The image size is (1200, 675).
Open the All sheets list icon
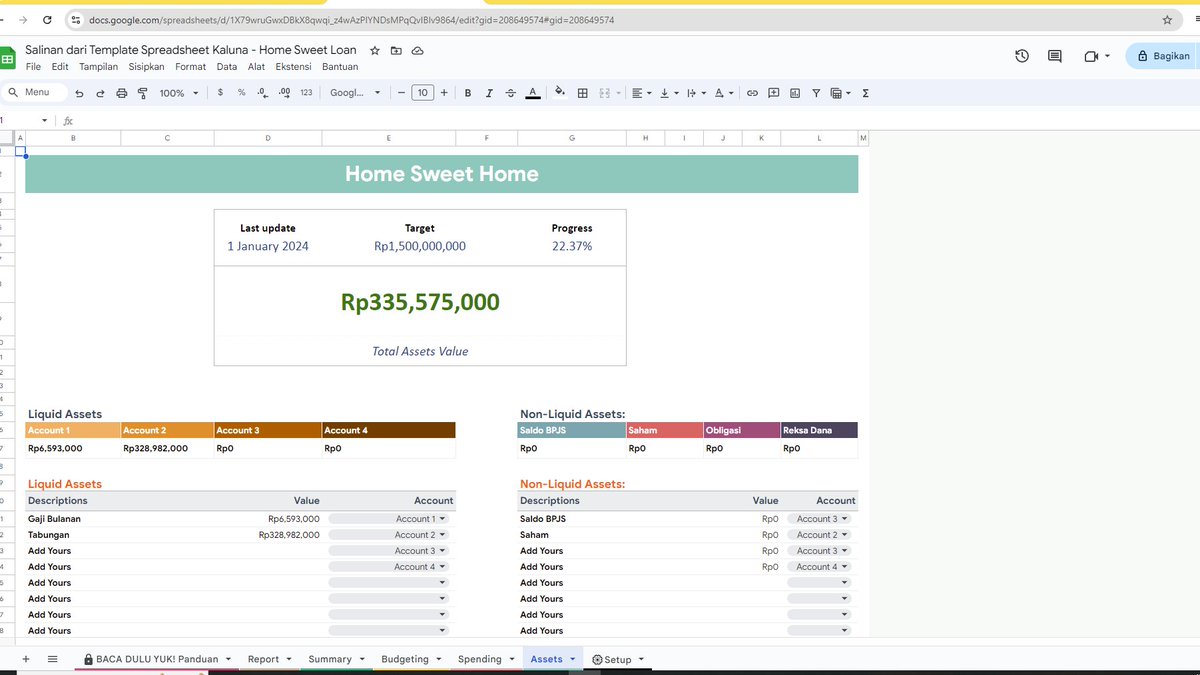click(x=53, y=659)
